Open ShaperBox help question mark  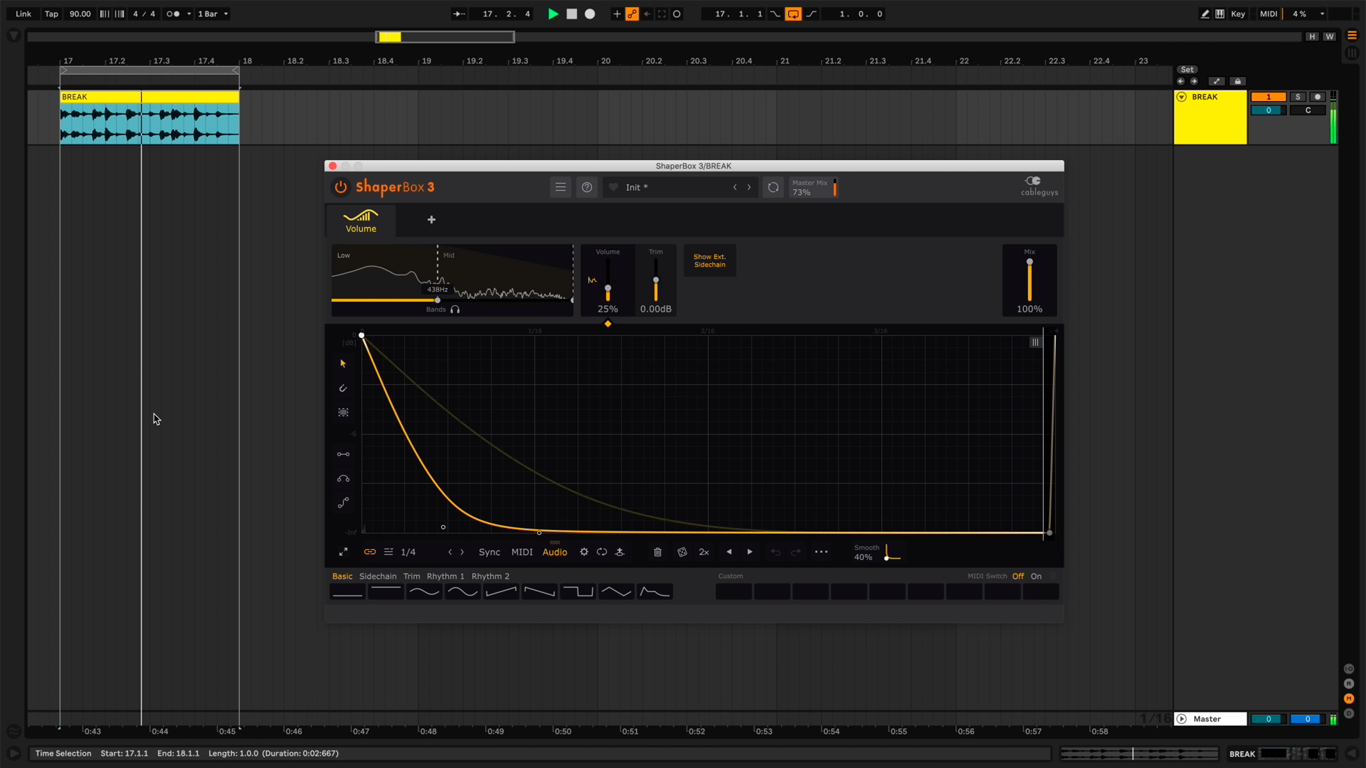pos(587,187)
